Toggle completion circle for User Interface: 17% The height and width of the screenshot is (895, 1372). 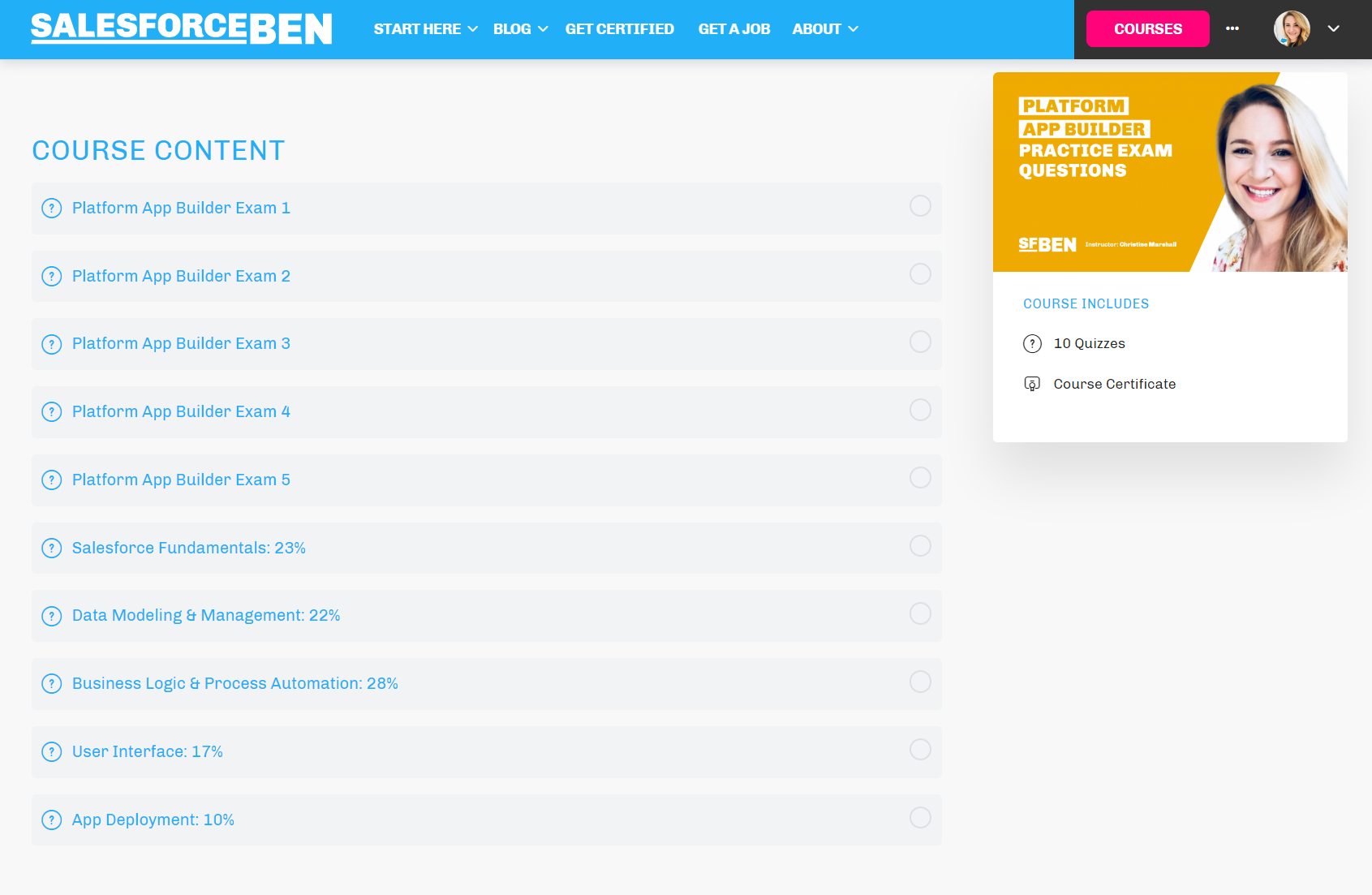click(x=920, y=750)
